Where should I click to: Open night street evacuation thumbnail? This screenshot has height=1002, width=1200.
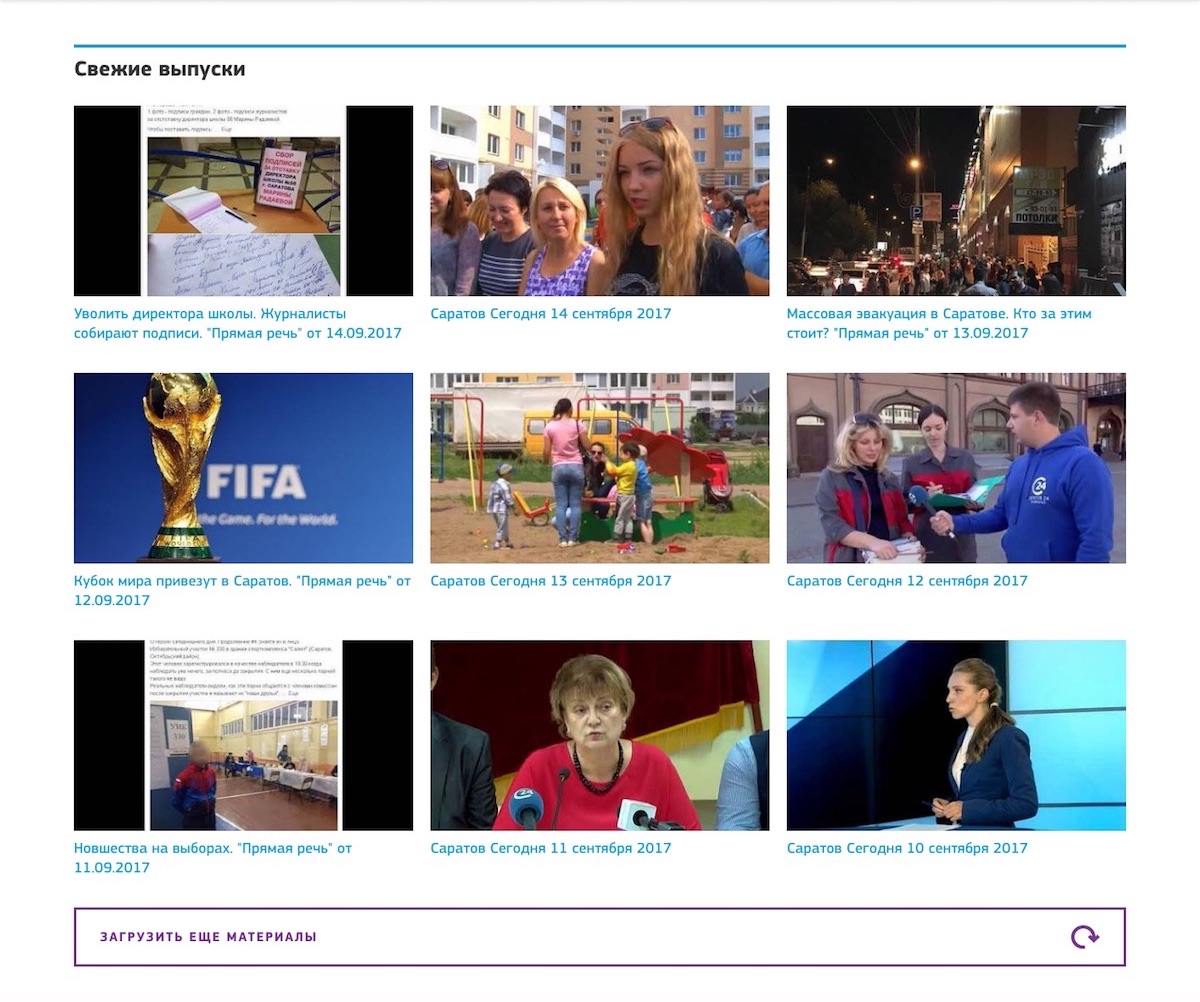tap(955, 201)
